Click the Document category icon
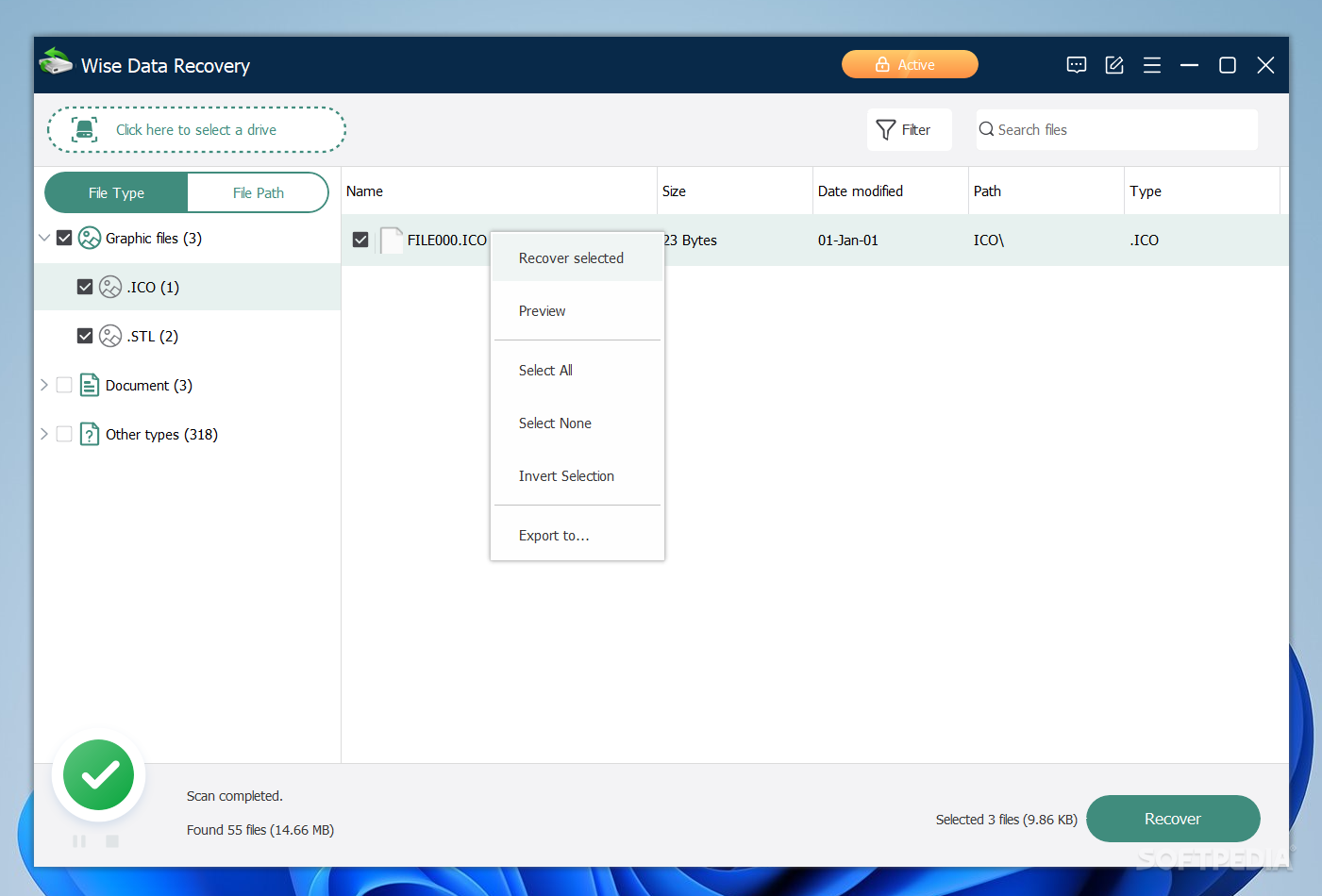 [x=90, y=385]
